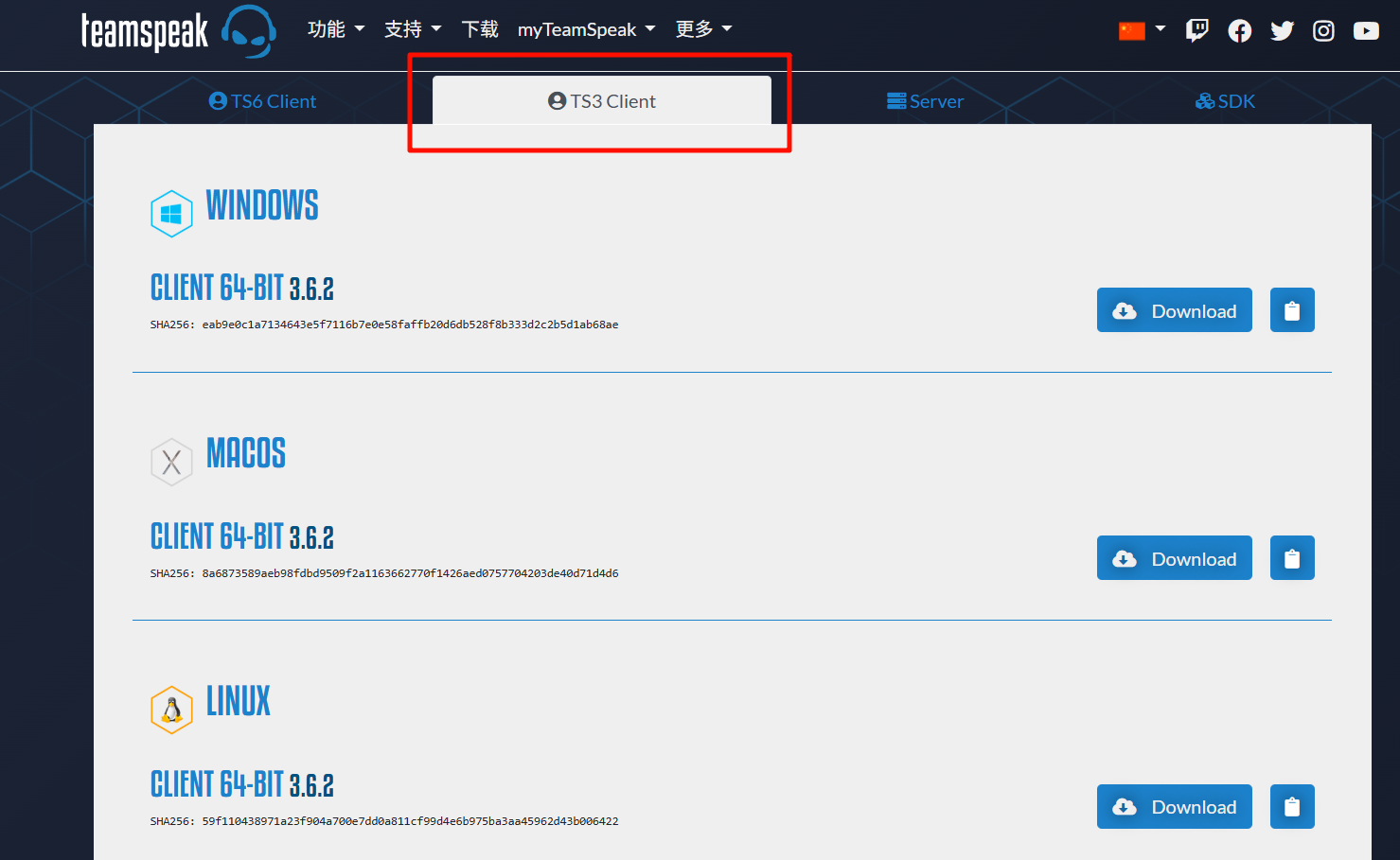The image size is (1400, 860).
Task: Open TeamSpeak's Facebook page
Action: (1239, 29)
